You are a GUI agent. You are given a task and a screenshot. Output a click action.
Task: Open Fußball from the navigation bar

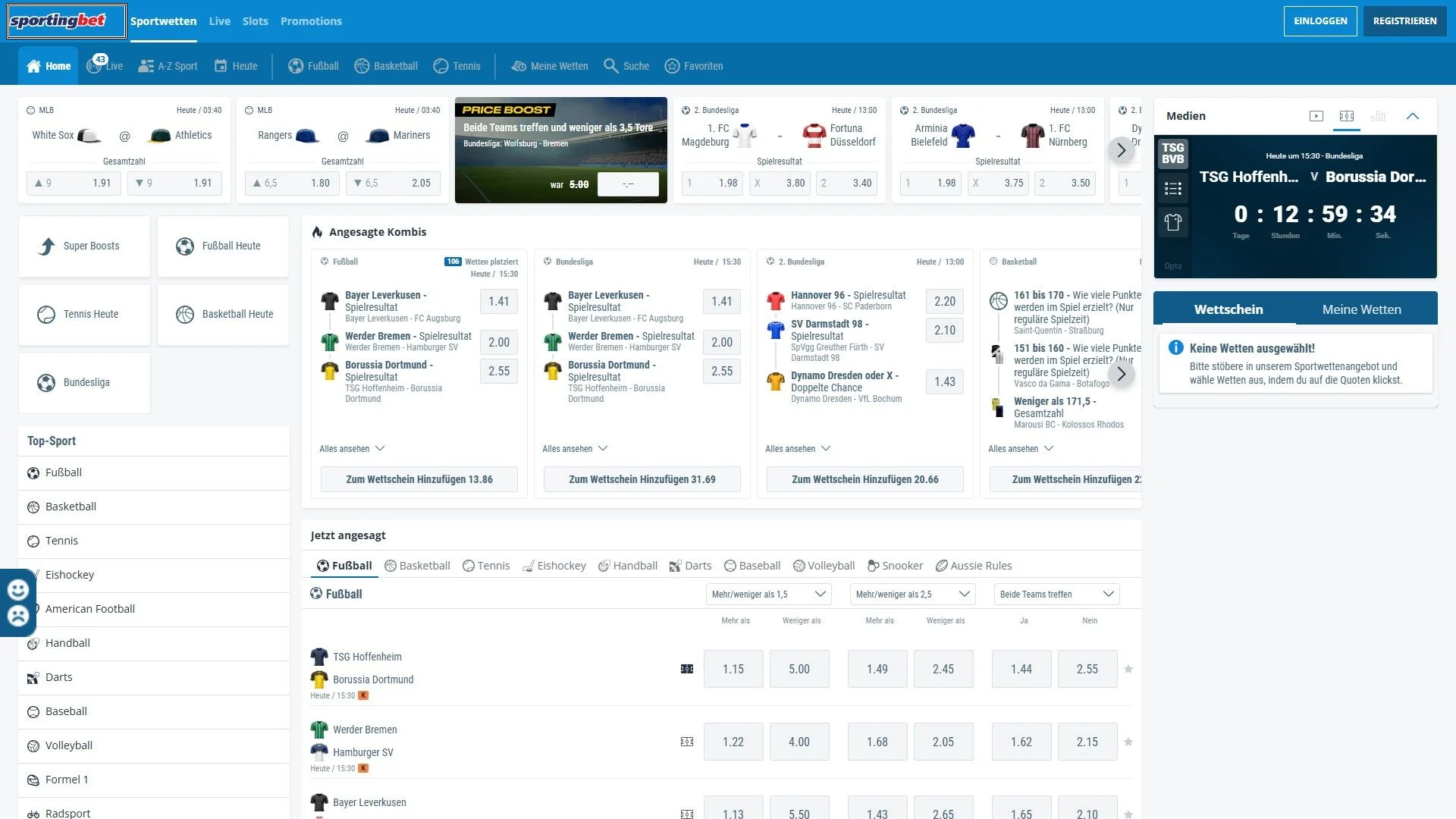click(x=313, y=66)
